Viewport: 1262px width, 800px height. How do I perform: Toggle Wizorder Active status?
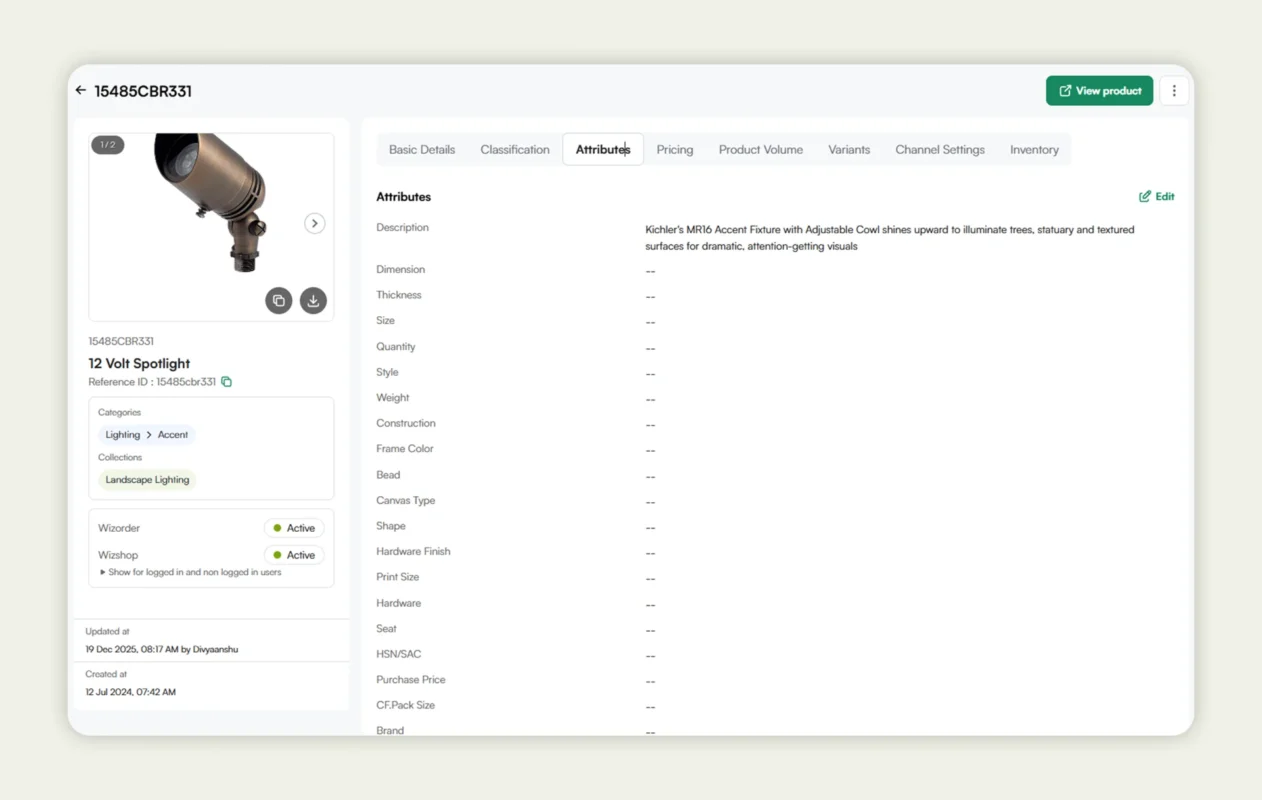(x=294, y=527)
